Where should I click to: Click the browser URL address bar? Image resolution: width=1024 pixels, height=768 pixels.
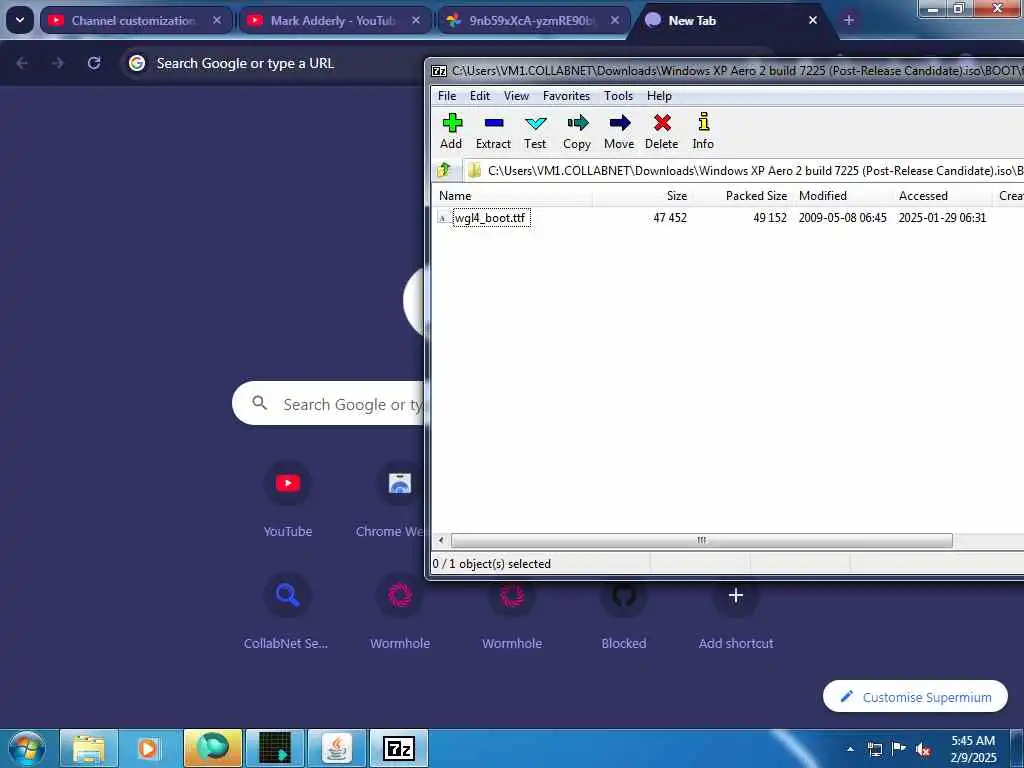tap(274, 63)
